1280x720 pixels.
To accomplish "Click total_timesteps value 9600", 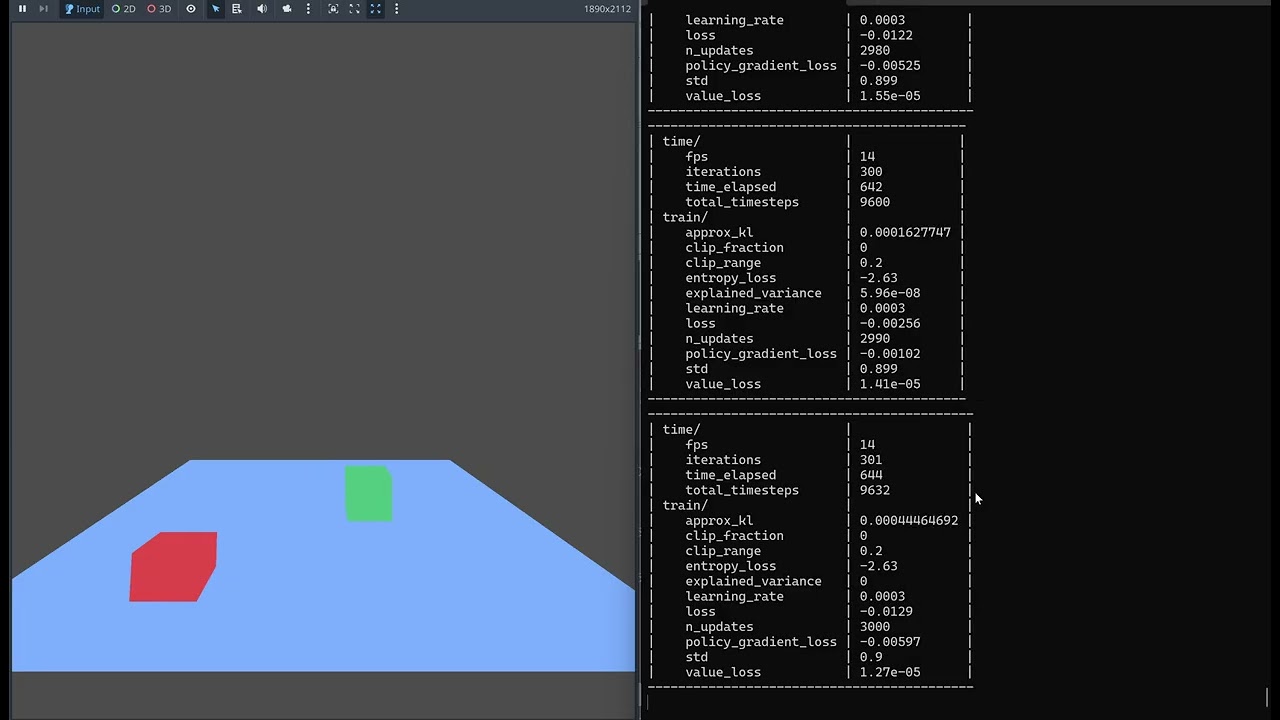I will point(875,202).
